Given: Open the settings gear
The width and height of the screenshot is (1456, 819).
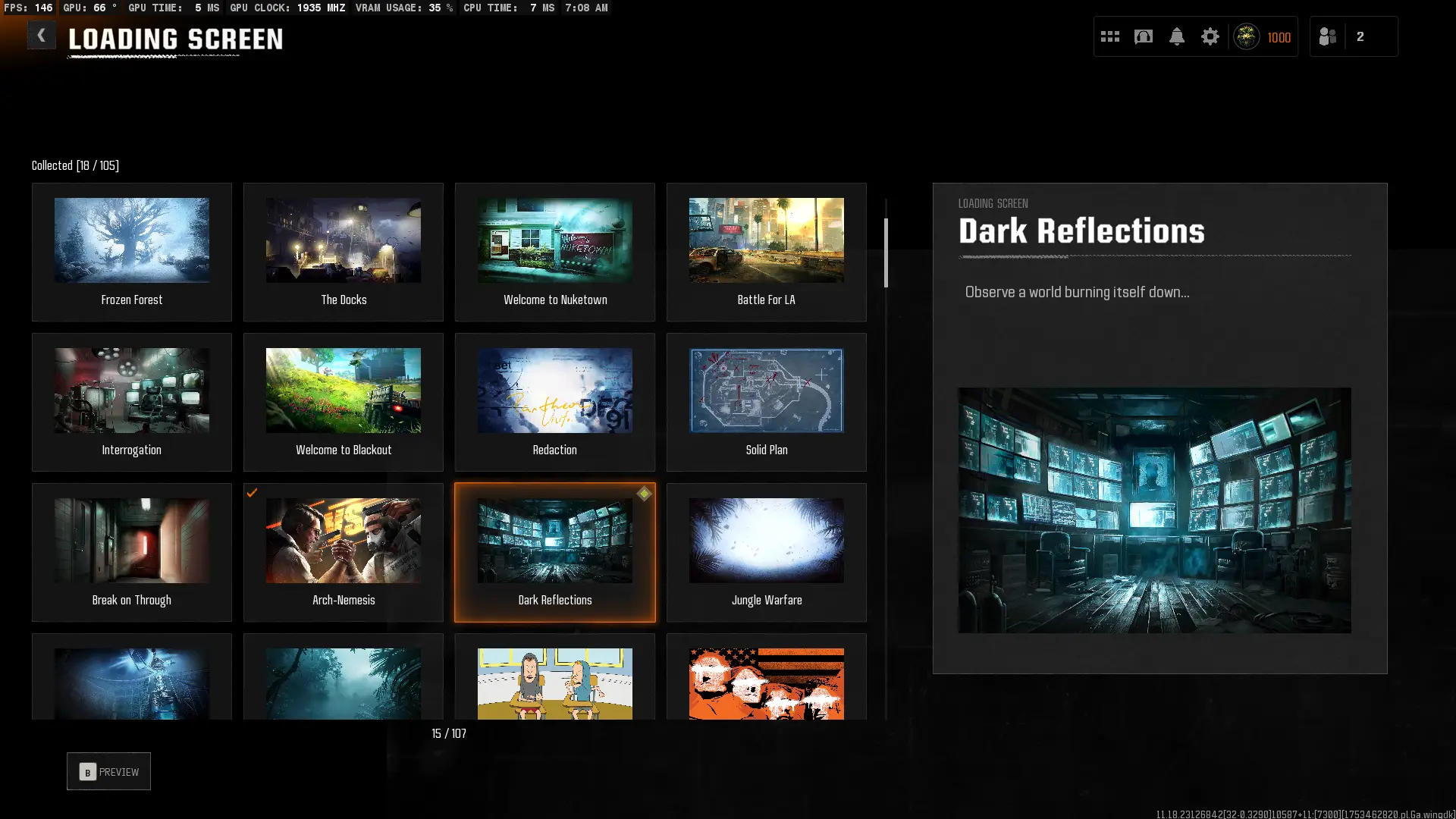Looking at the screenshot, I should [1210, 36].
